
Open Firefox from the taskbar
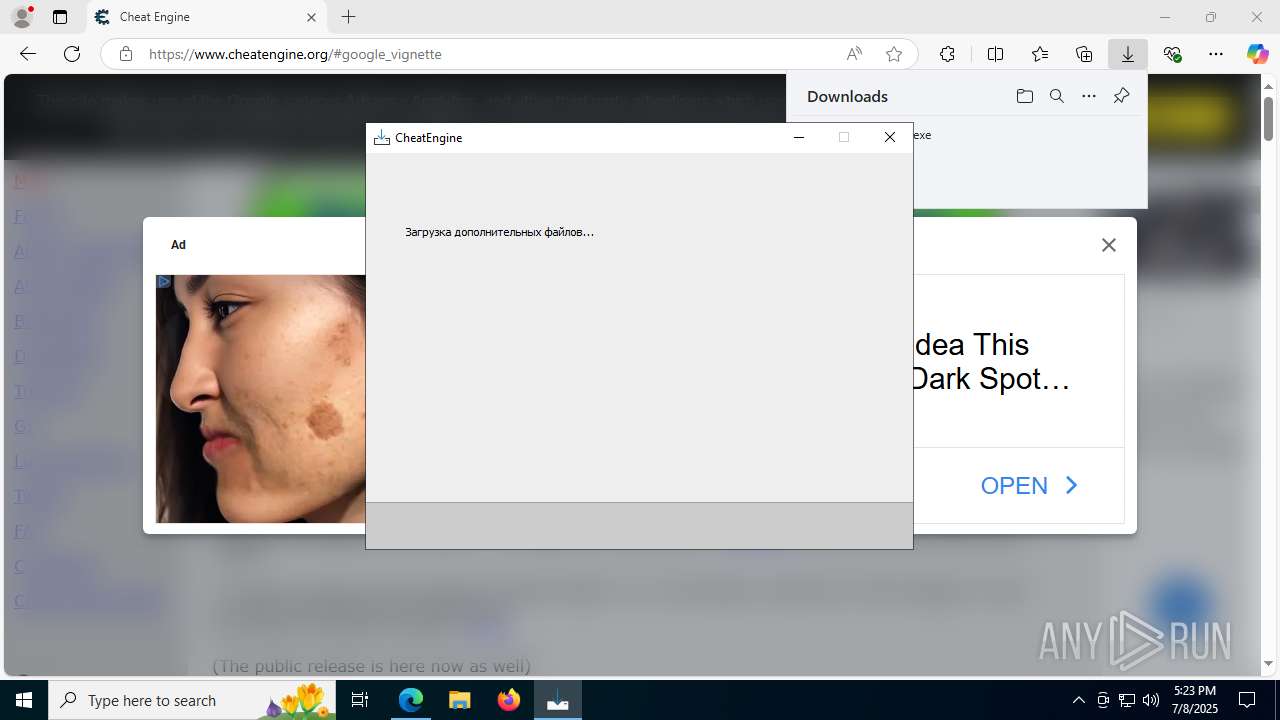tap(508, 700)
